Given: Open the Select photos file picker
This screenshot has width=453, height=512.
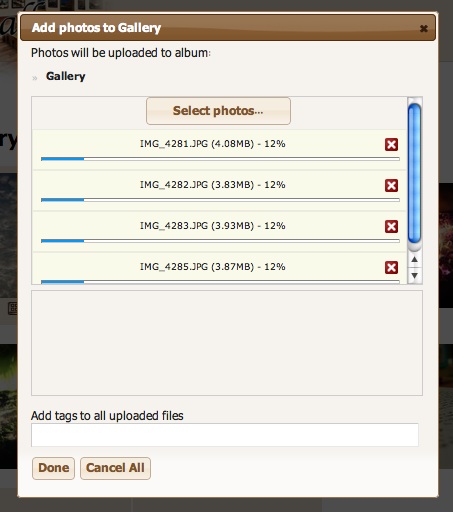Looking at the screenshot, I should [x=218, y=111].
